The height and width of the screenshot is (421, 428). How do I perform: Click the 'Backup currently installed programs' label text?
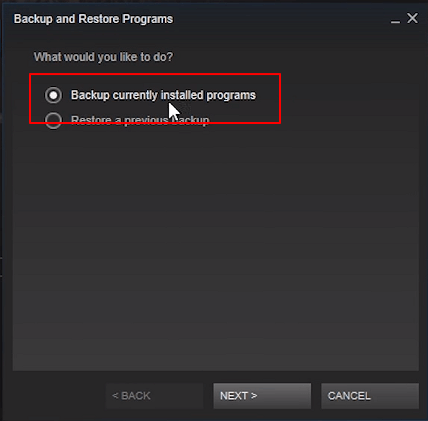tap(163, 95)
